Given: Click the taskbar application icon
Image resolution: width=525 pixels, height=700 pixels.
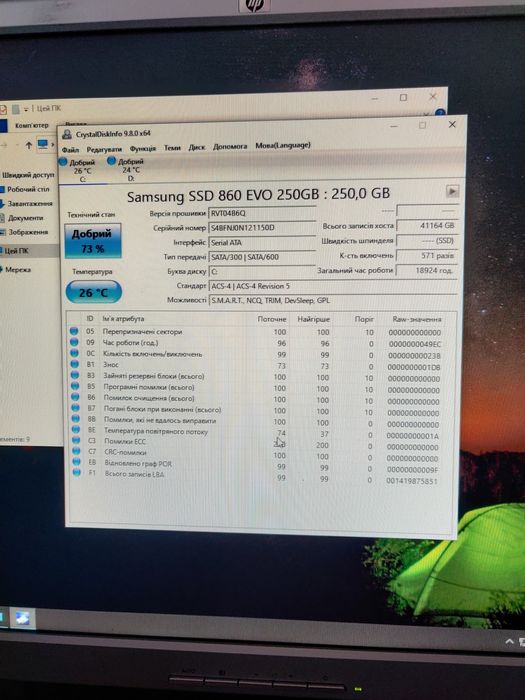Looking at the screenshot, I should [22, 618].
